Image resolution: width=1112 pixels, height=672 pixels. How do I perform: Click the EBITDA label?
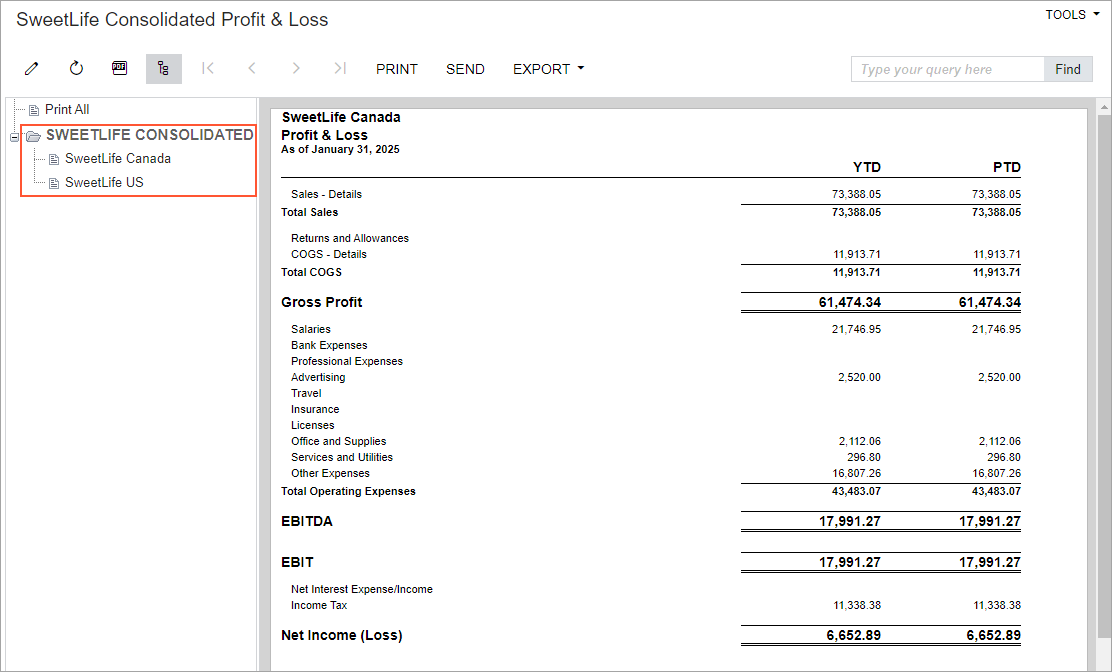[306, 521]
